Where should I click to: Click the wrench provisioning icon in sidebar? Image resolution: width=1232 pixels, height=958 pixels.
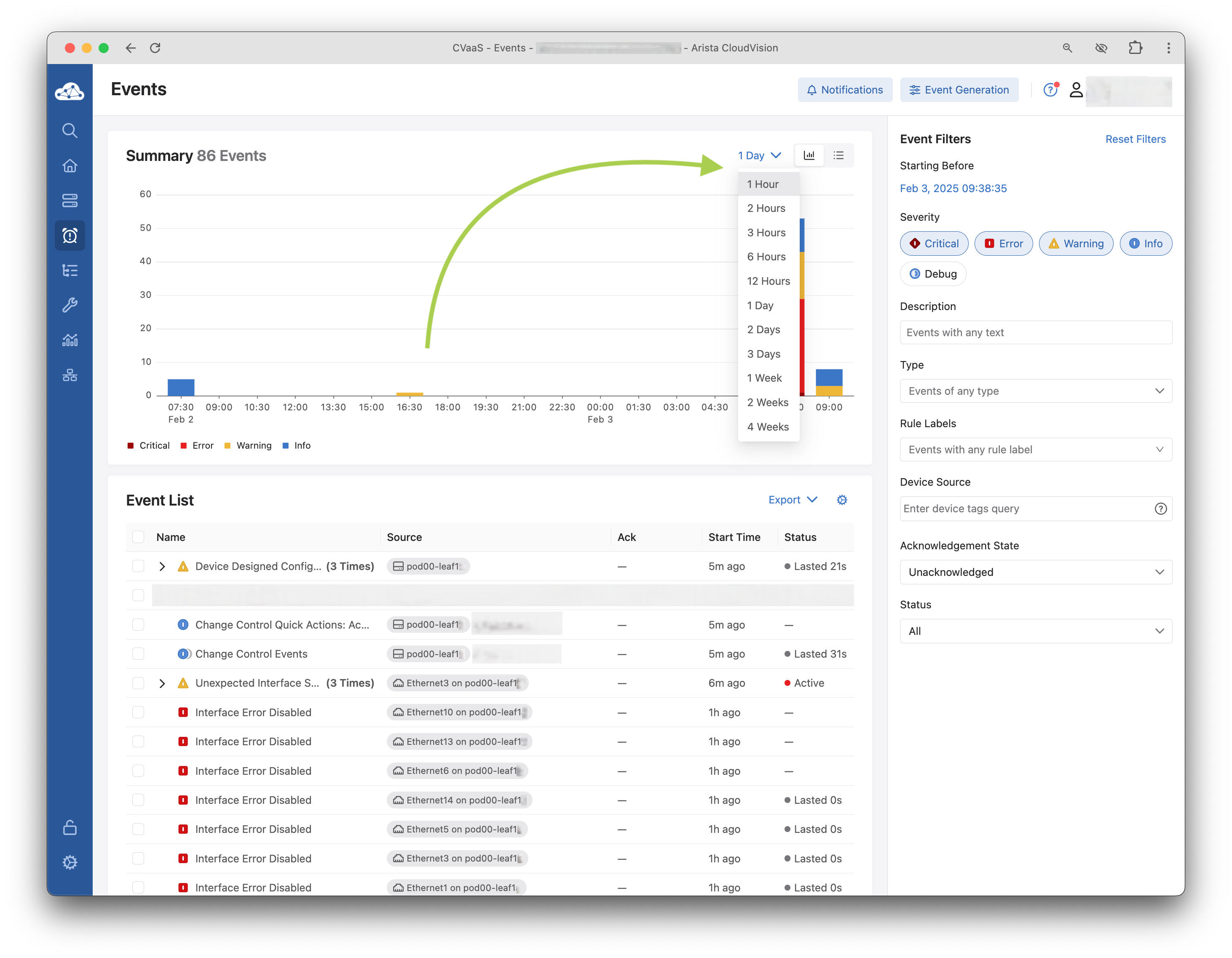click(70, 305)
